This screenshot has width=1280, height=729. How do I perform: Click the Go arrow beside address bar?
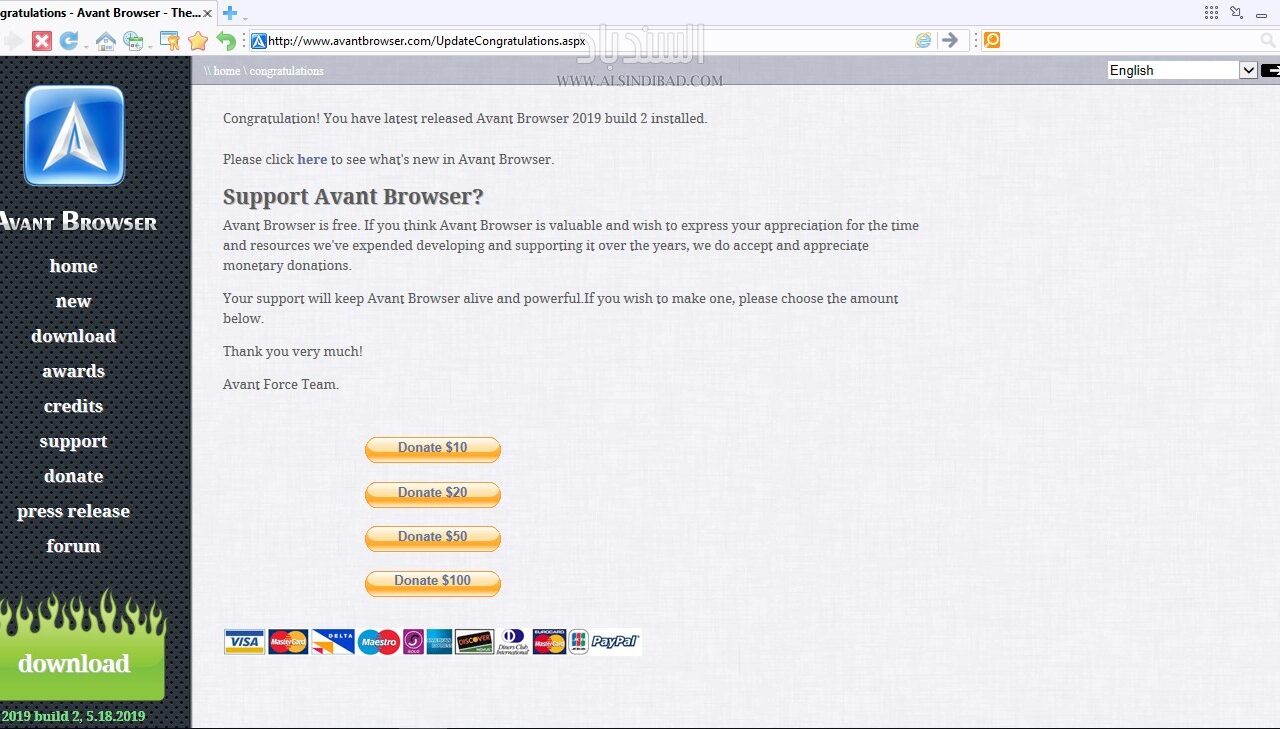[950, 40]
